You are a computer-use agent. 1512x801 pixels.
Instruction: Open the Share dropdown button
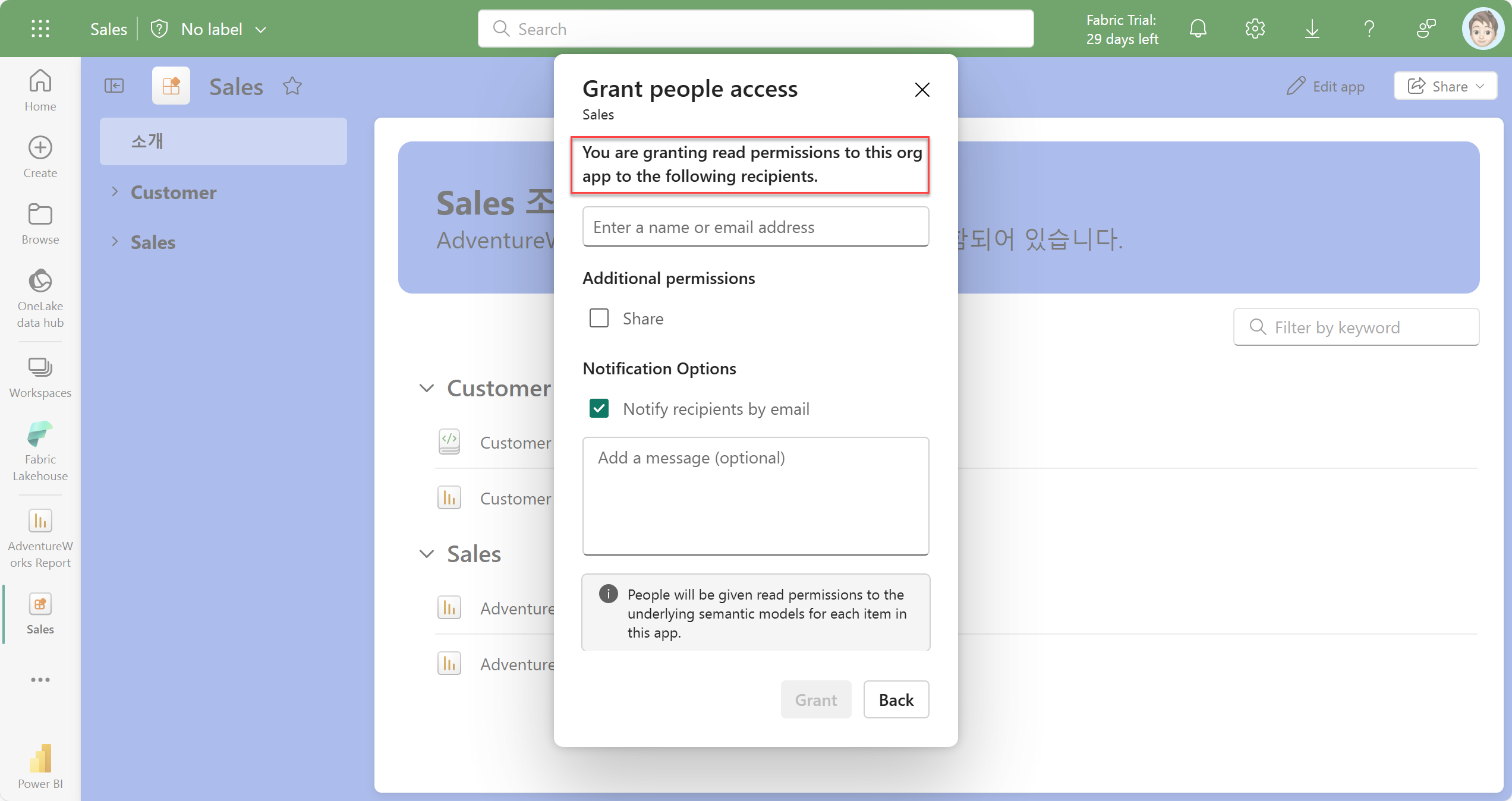1445,86
